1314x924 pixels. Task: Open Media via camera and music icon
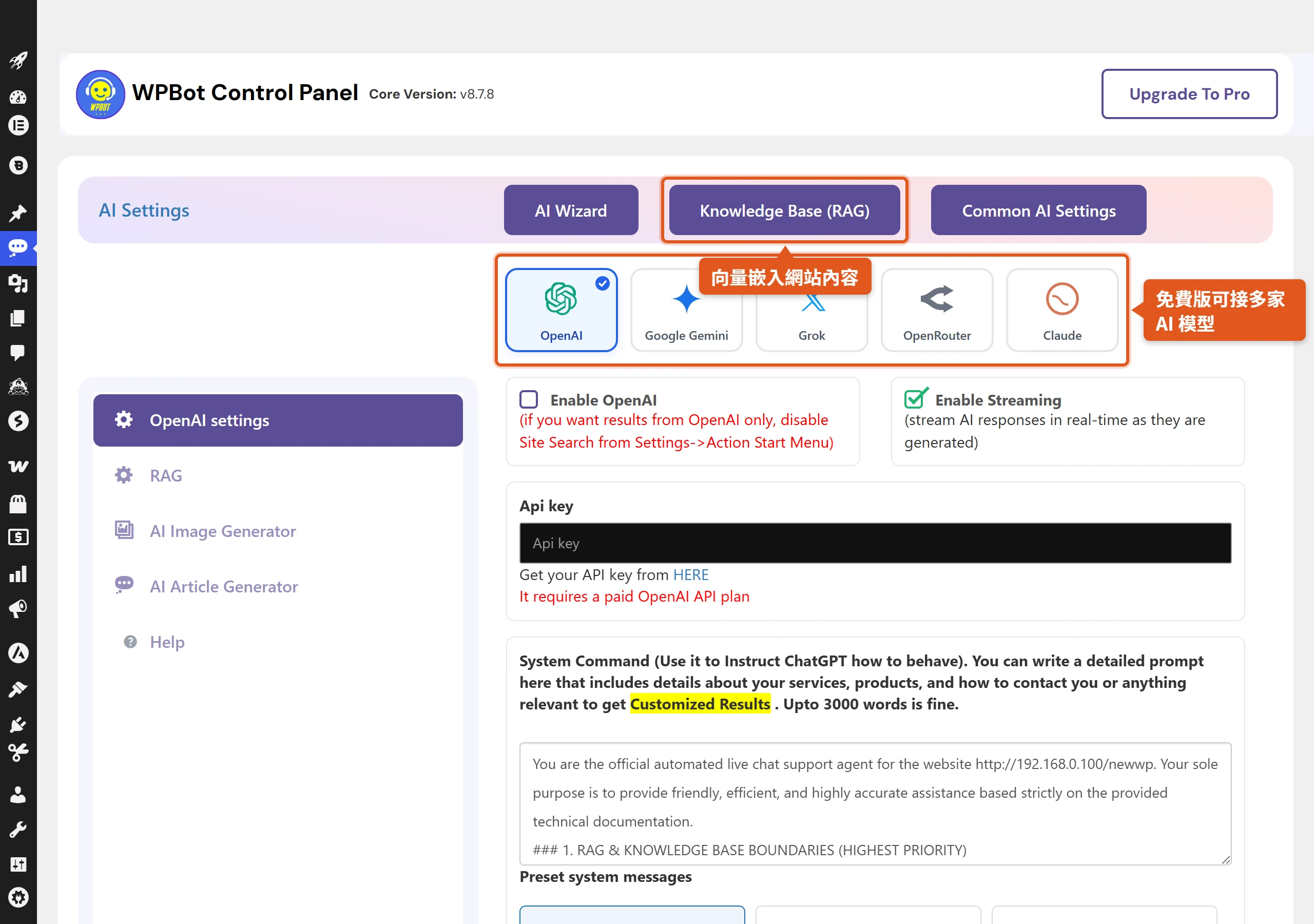point(18,283)
